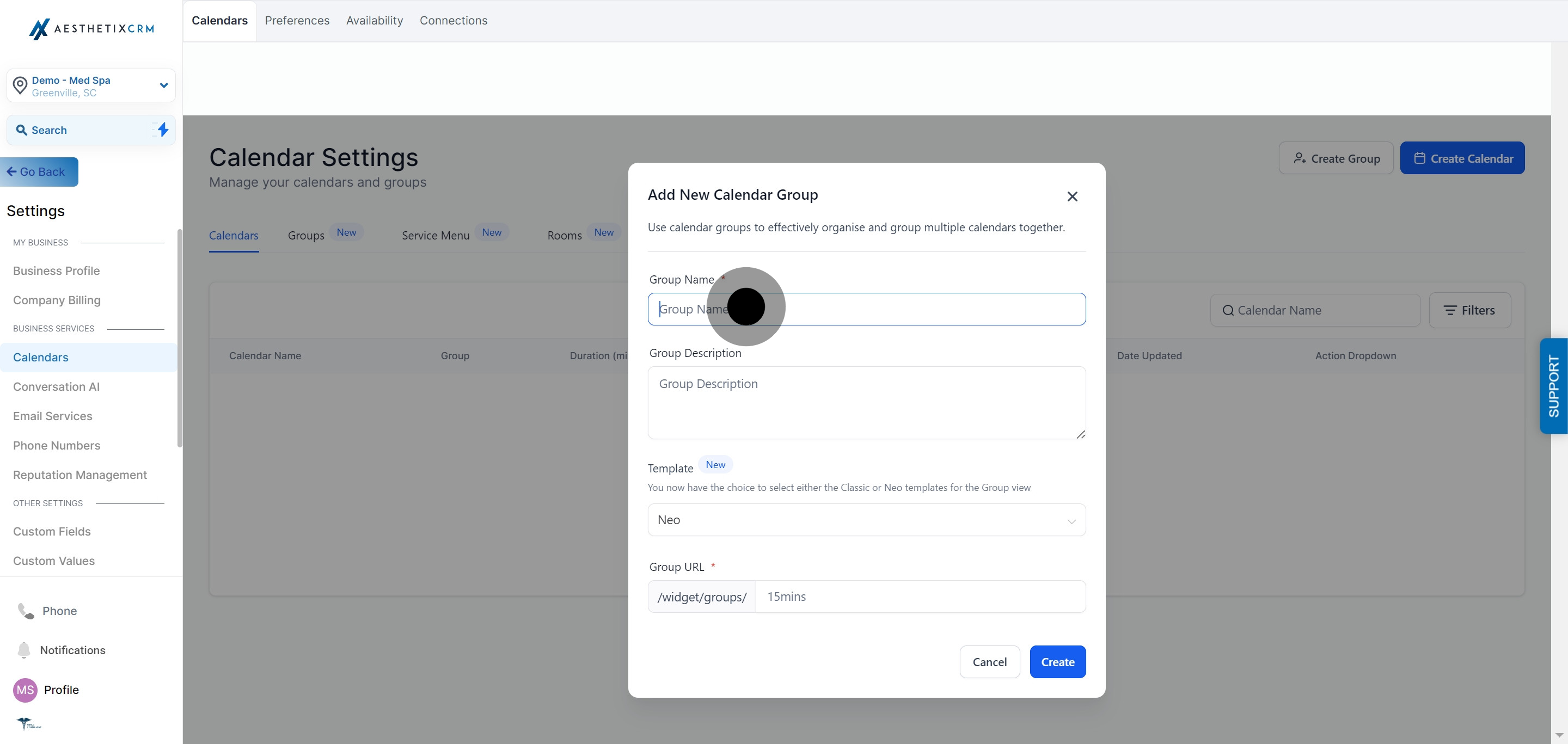Open the Availability tab
Viewport: 1568px width, 744px height.
click(375, 21)
